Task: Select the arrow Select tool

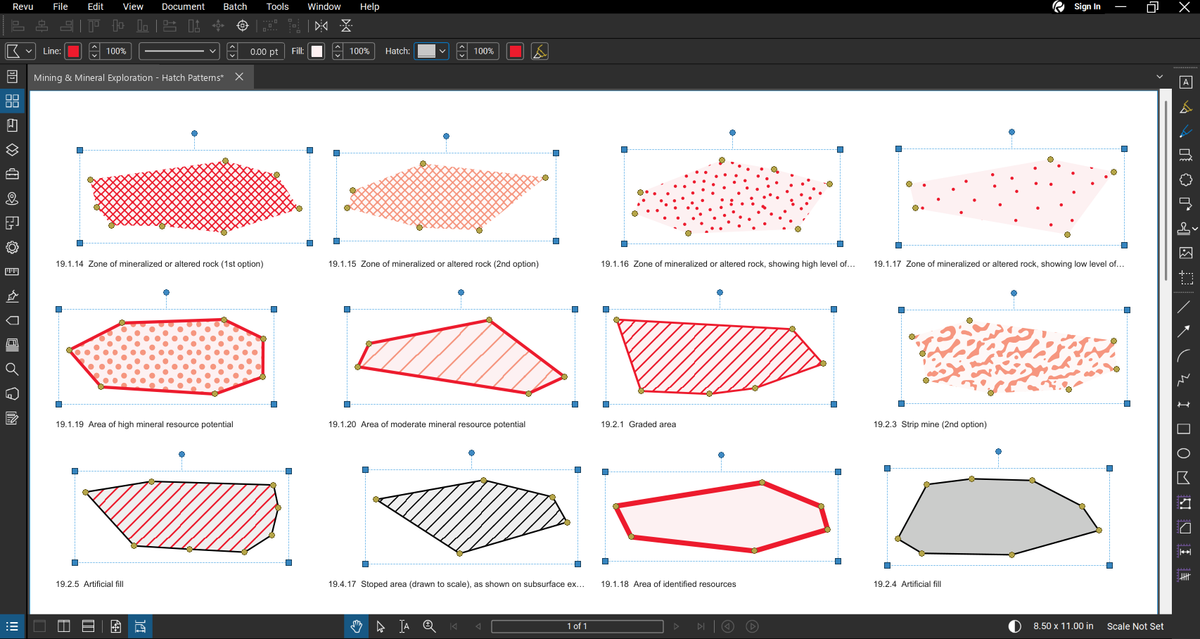Action: point(381,626)
